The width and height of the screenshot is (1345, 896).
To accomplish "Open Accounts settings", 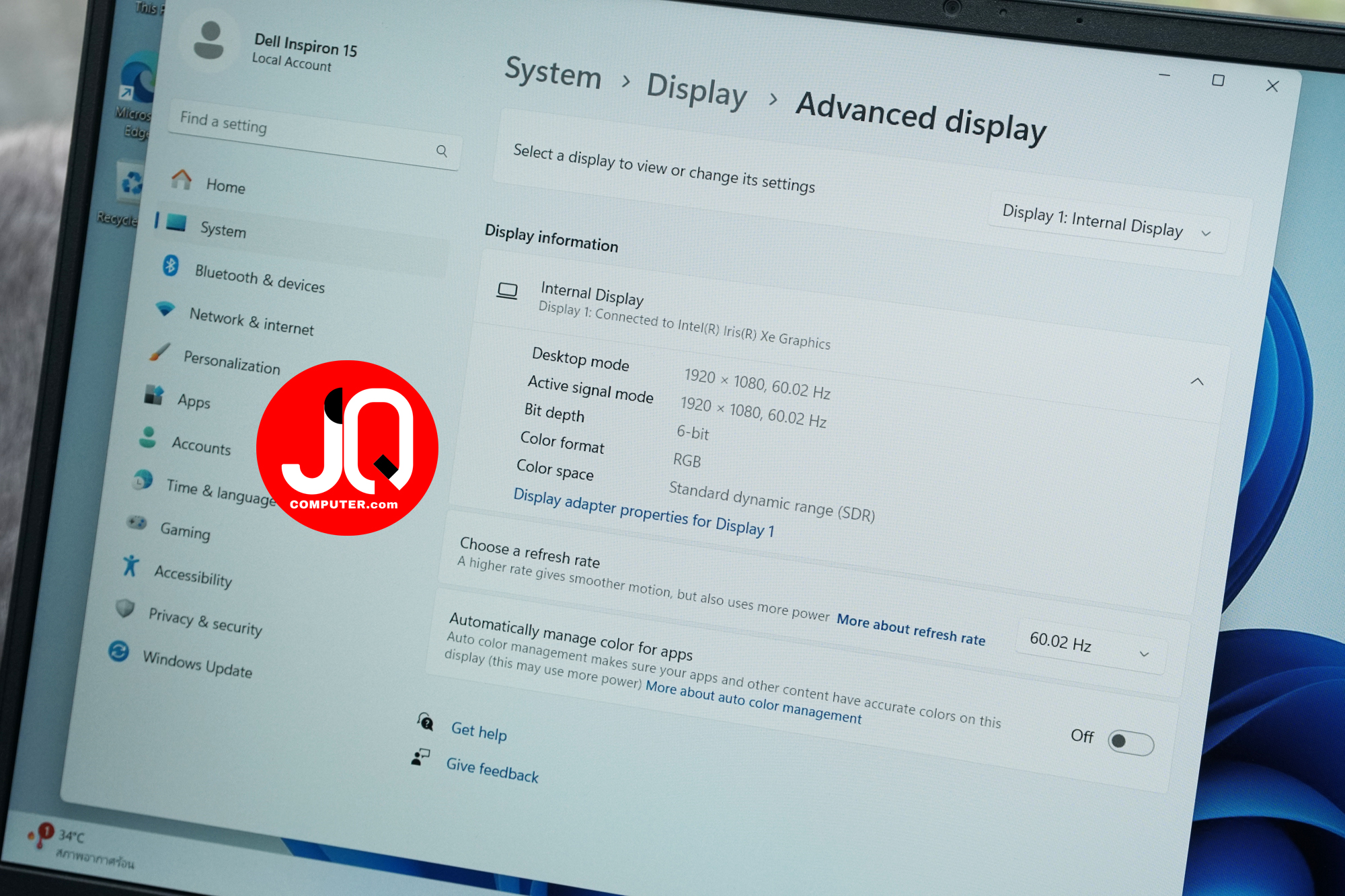I will [201, 446].
